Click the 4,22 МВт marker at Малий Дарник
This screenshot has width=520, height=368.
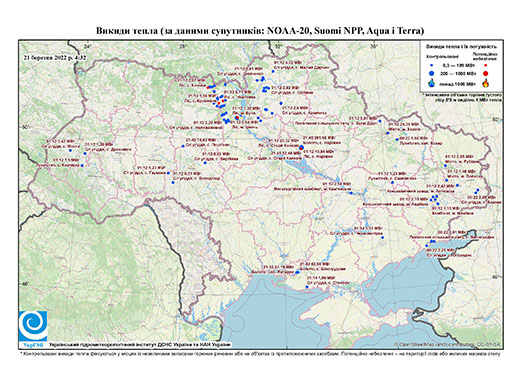[x=273, y=71]
